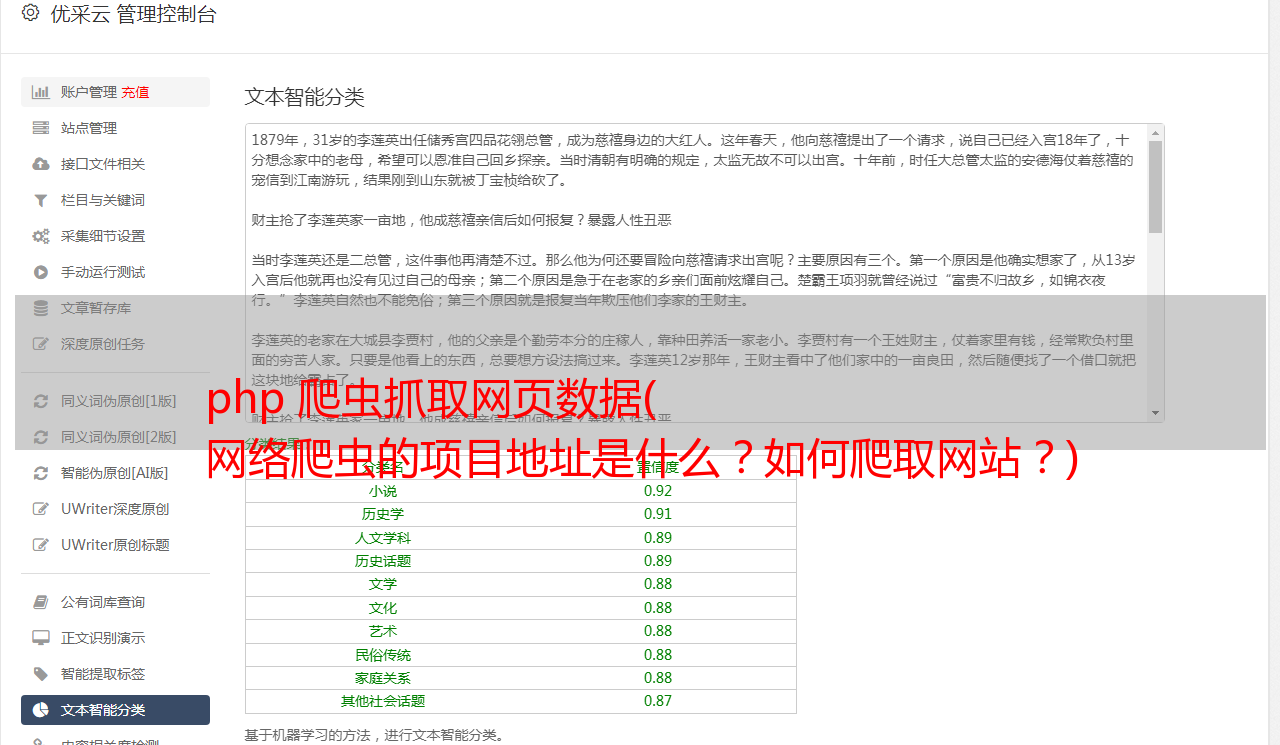Click the 小说 category cell
The image size is (1280, 745).
[x=383, y=491]
